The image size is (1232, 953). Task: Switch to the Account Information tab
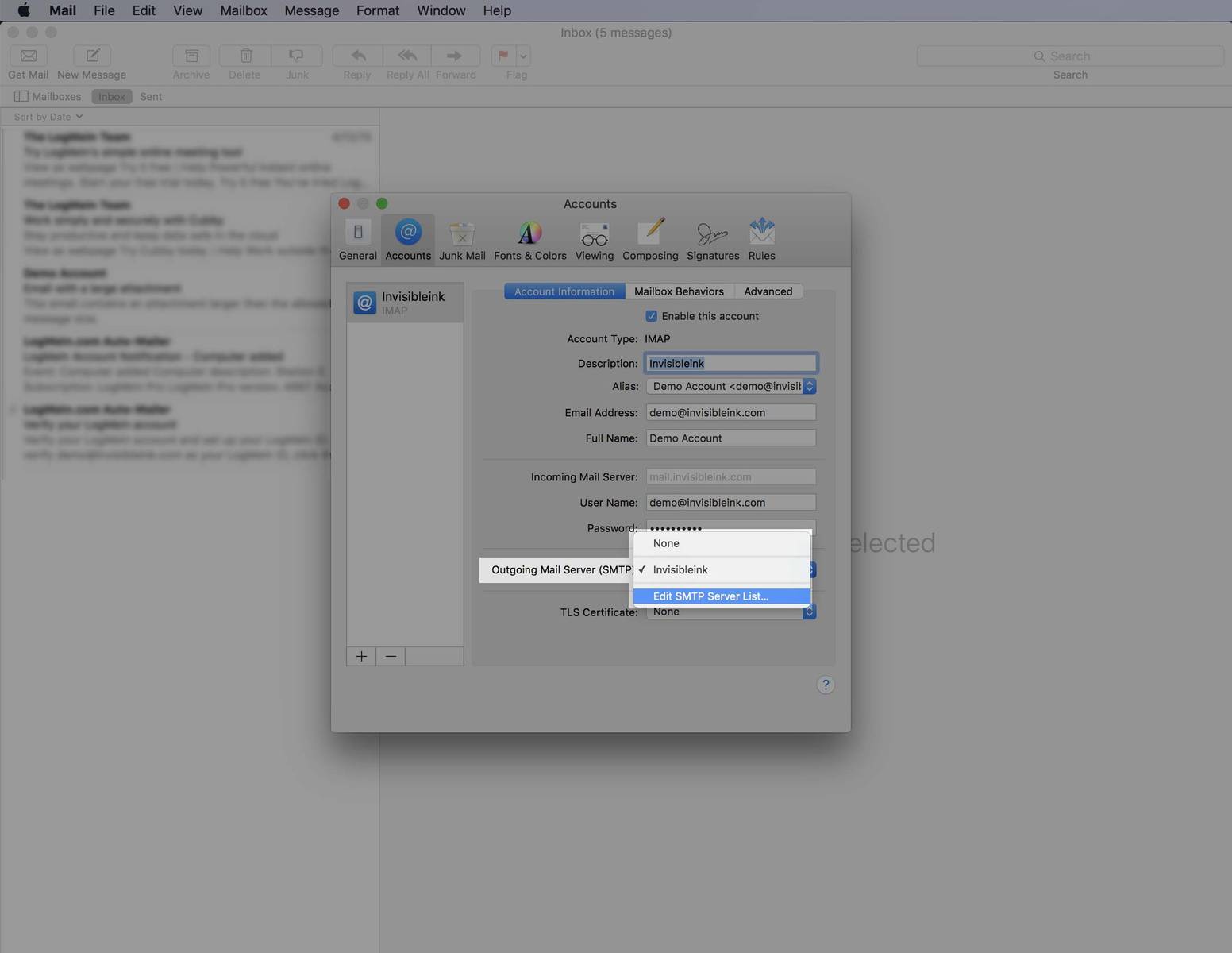564,291
